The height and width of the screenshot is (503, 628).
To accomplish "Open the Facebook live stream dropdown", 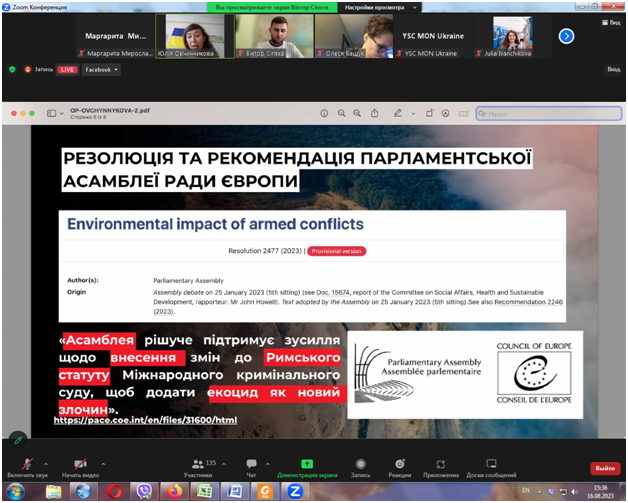I will point(101,70).
